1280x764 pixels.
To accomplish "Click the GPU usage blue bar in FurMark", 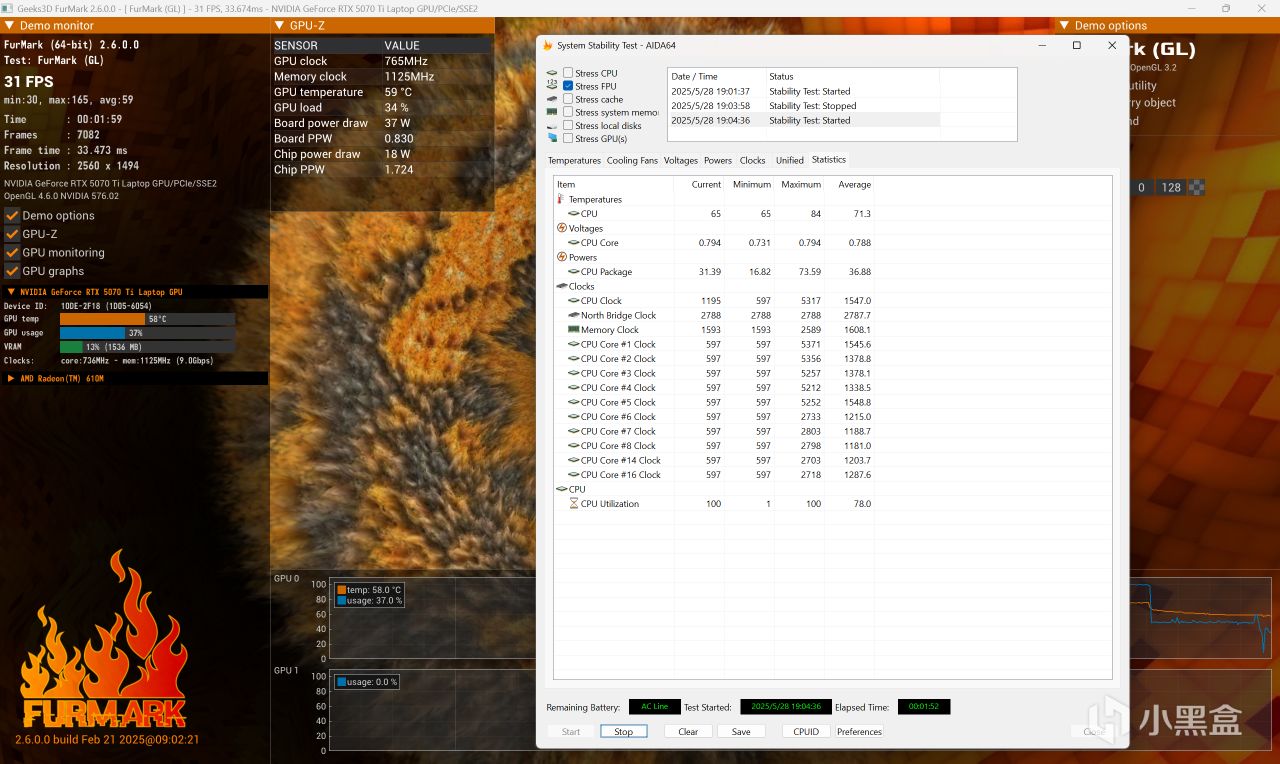I will (x=93, y=333).
